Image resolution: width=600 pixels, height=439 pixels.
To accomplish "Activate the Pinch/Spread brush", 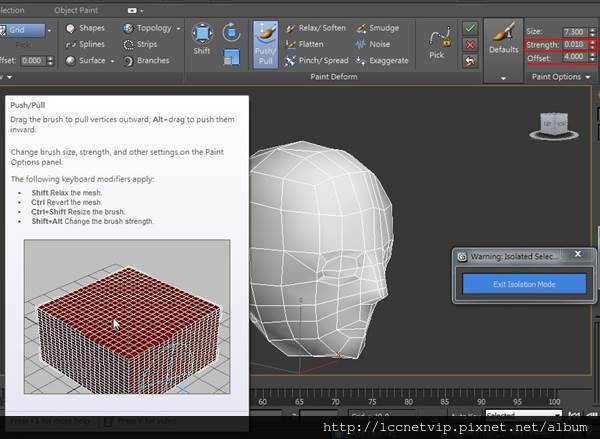I will coord(317,60).
